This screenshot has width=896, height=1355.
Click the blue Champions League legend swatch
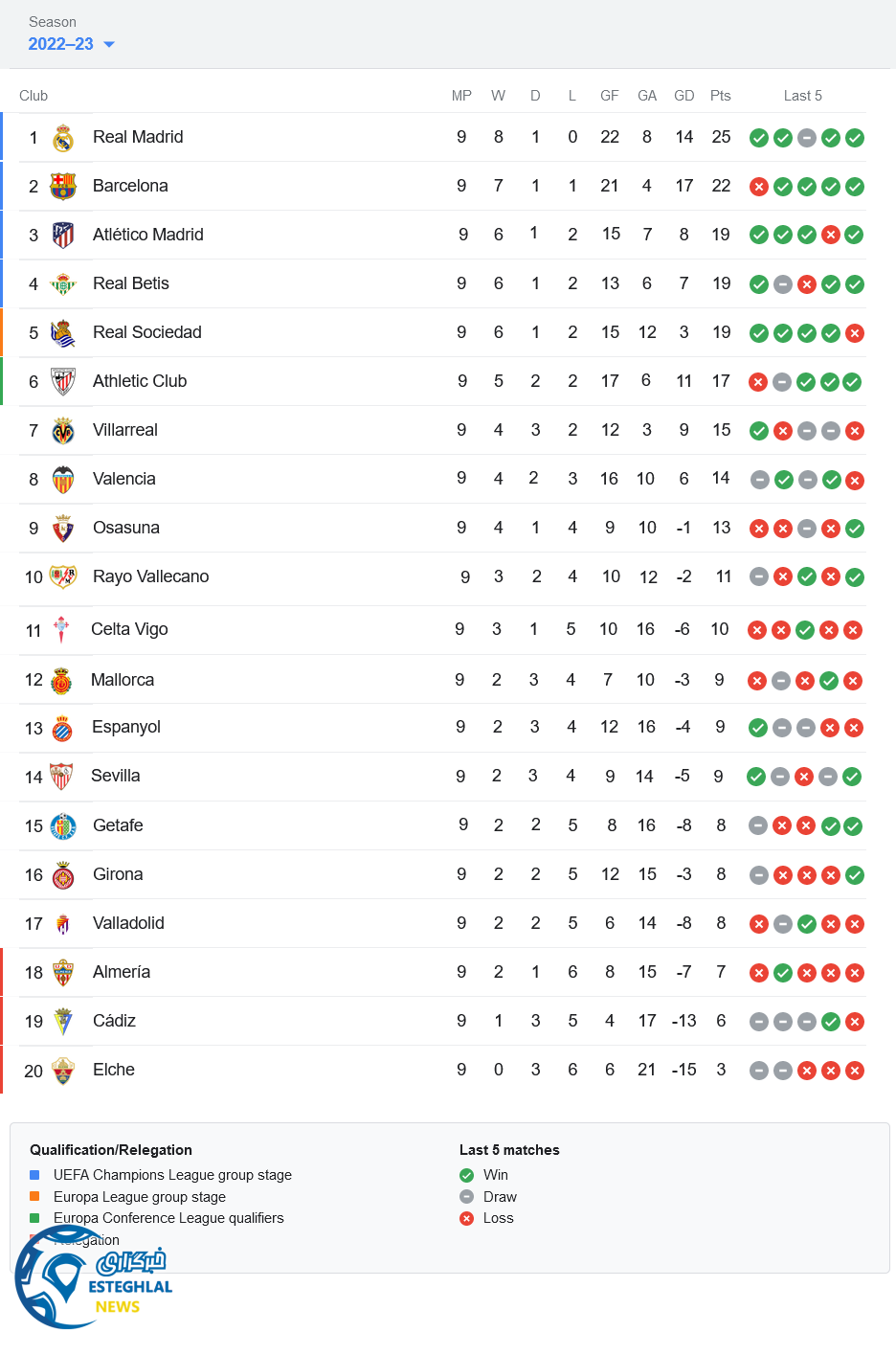click(x=34, y=1175)
